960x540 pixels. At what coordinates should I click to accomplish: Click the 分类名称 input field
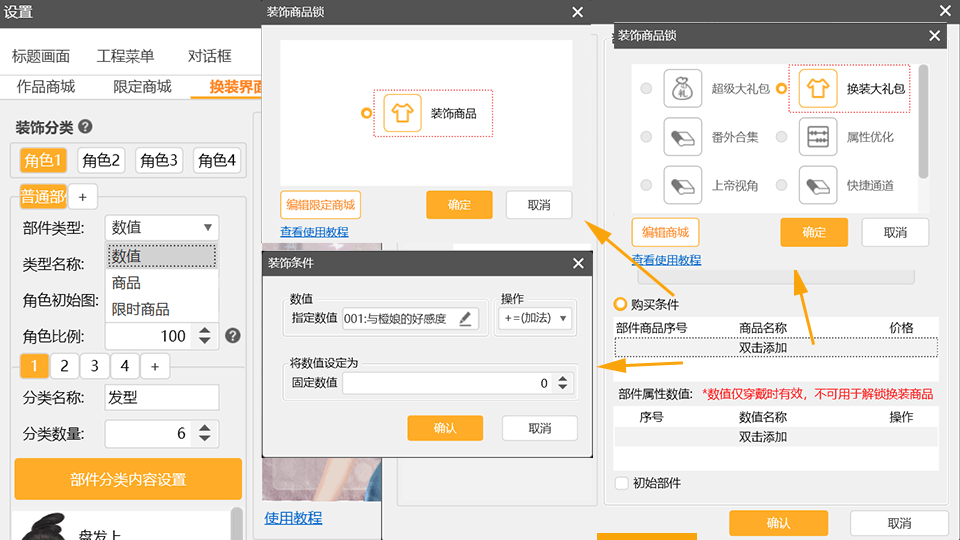click(161, 397)
